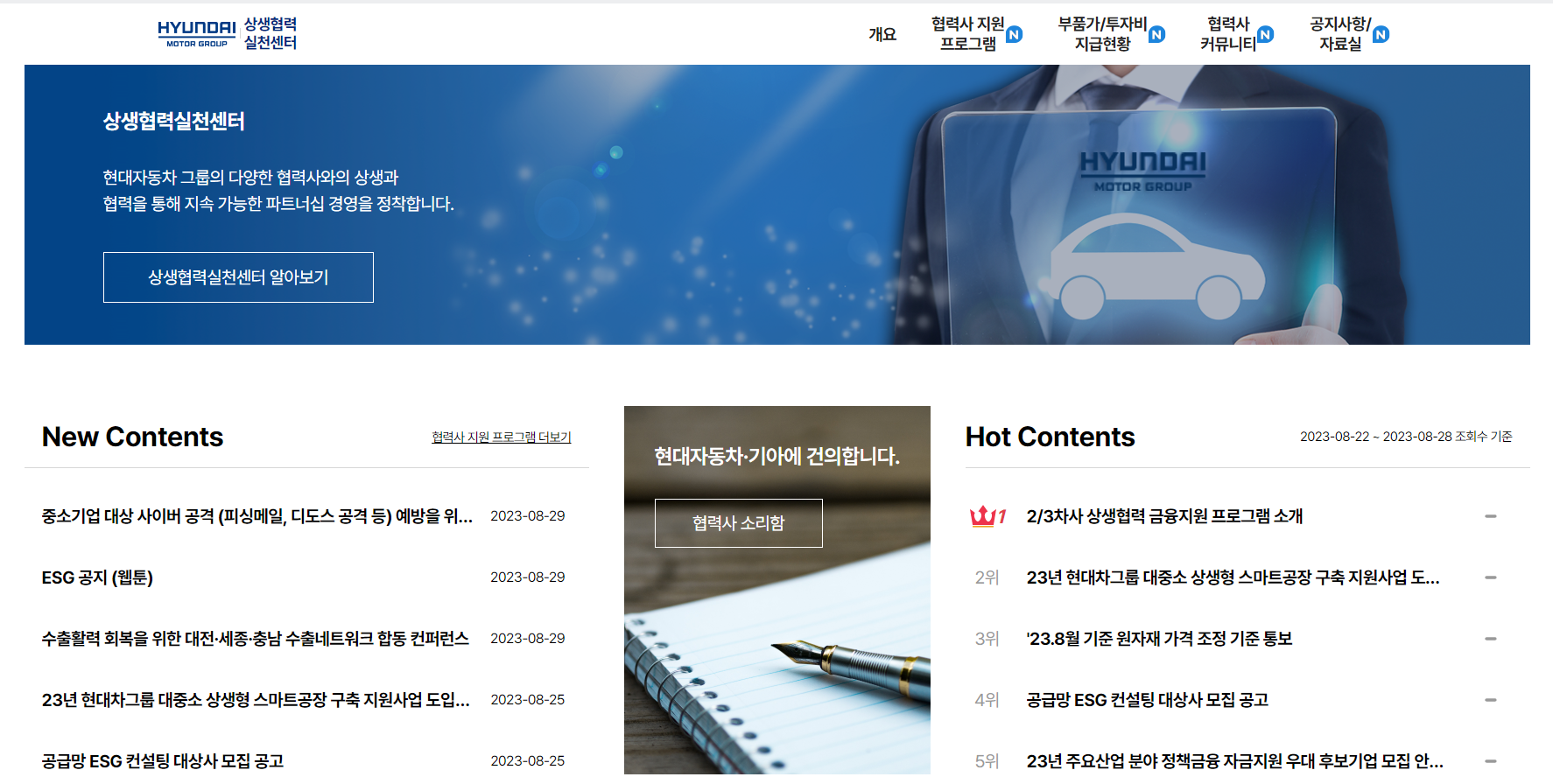Open the 협력사 지원 프로그램 더보기 link
Screen dimensions: 1553x784
pos(501,437)
